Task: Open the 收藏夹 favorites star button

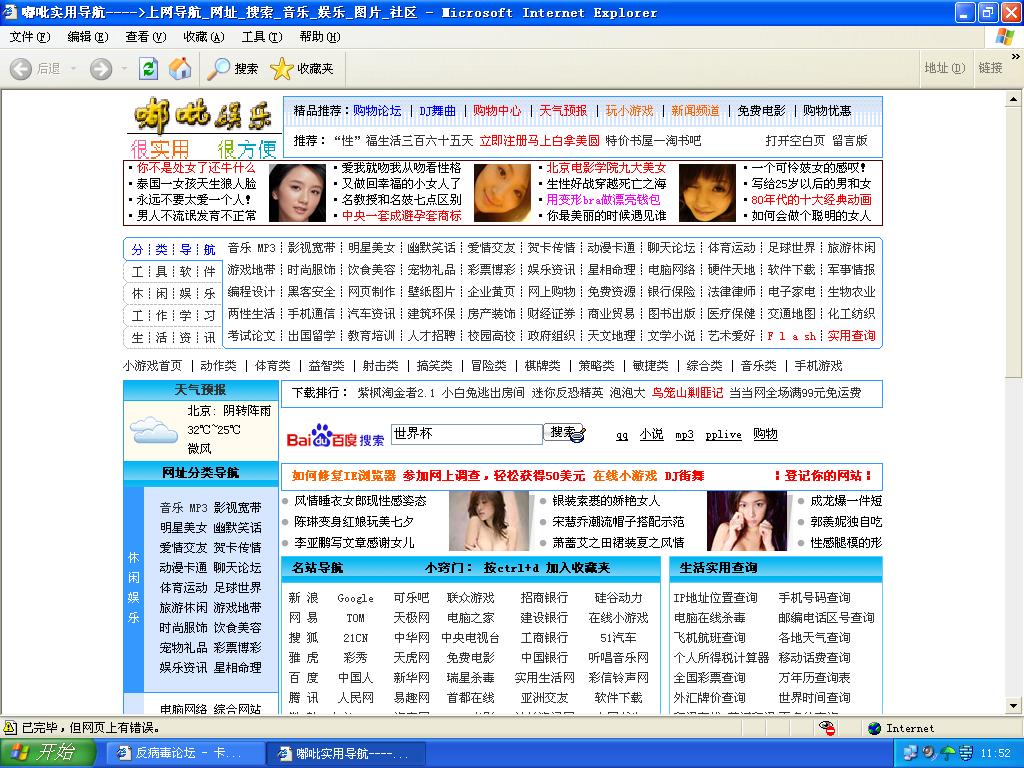Action: [x=302, y=68]
